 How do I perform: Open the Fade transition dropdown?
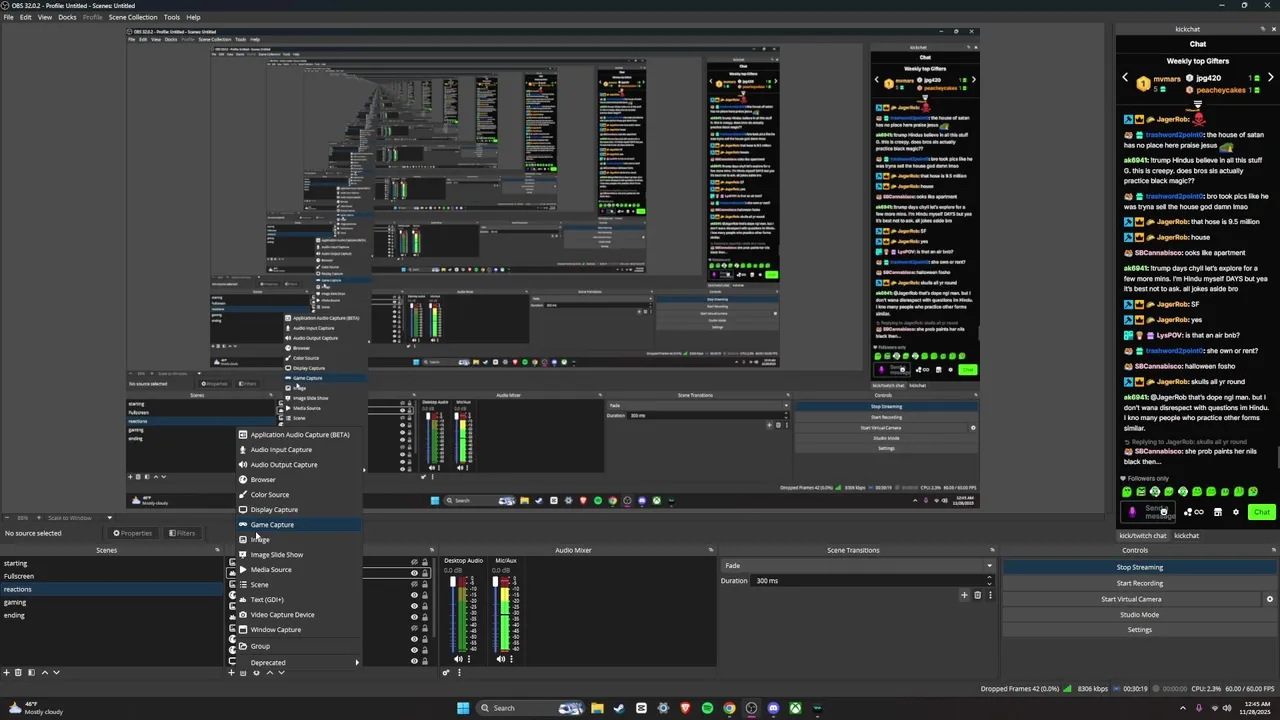858,565
